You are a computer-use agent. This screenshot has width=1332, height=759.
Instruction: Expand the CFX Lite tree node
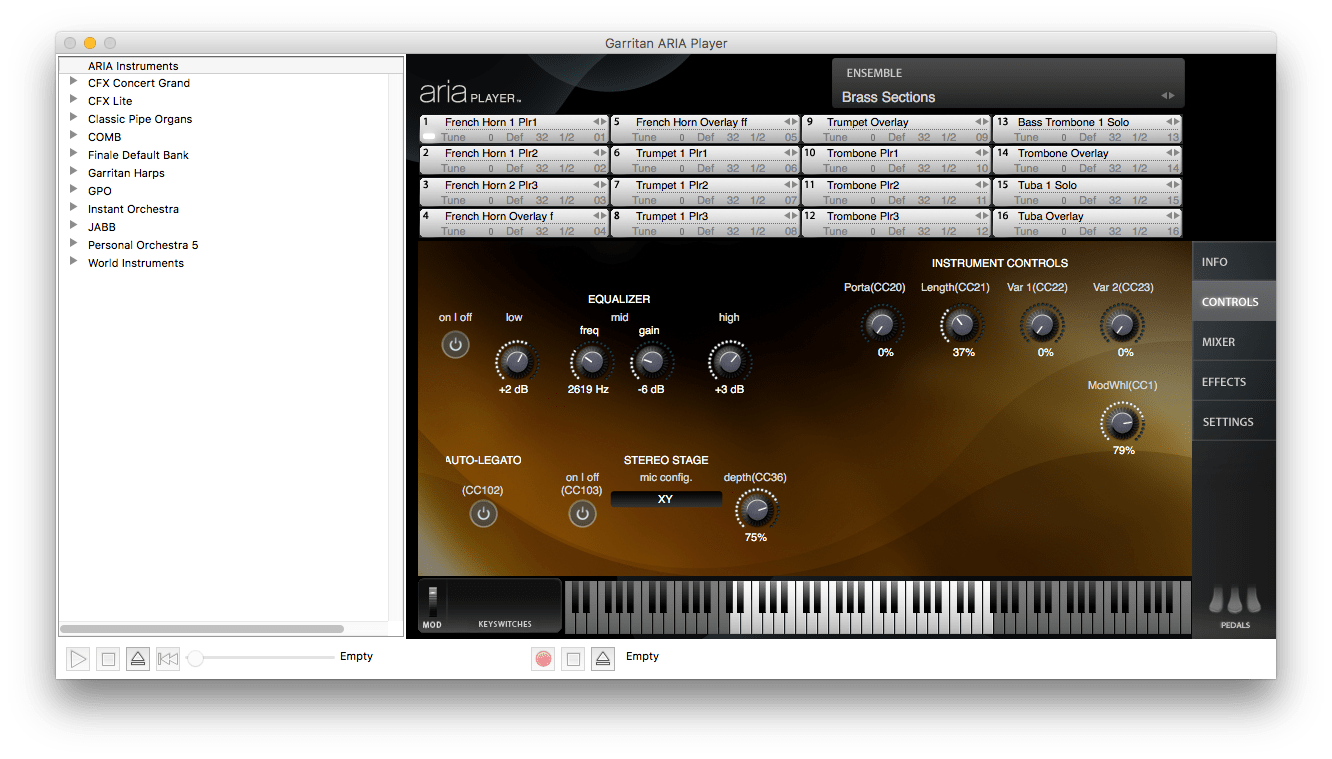[x=74, y=101]
